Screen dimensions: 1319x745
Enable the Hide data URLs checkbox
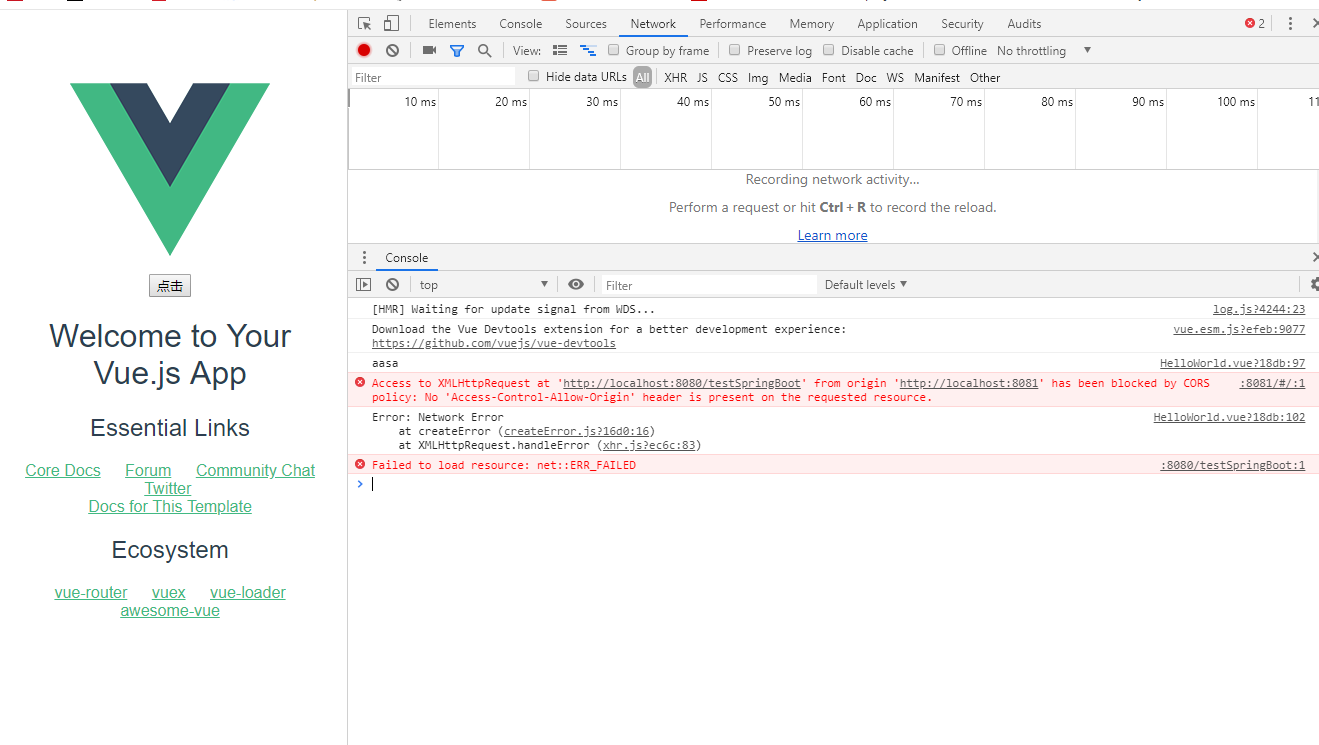point(533,76)
